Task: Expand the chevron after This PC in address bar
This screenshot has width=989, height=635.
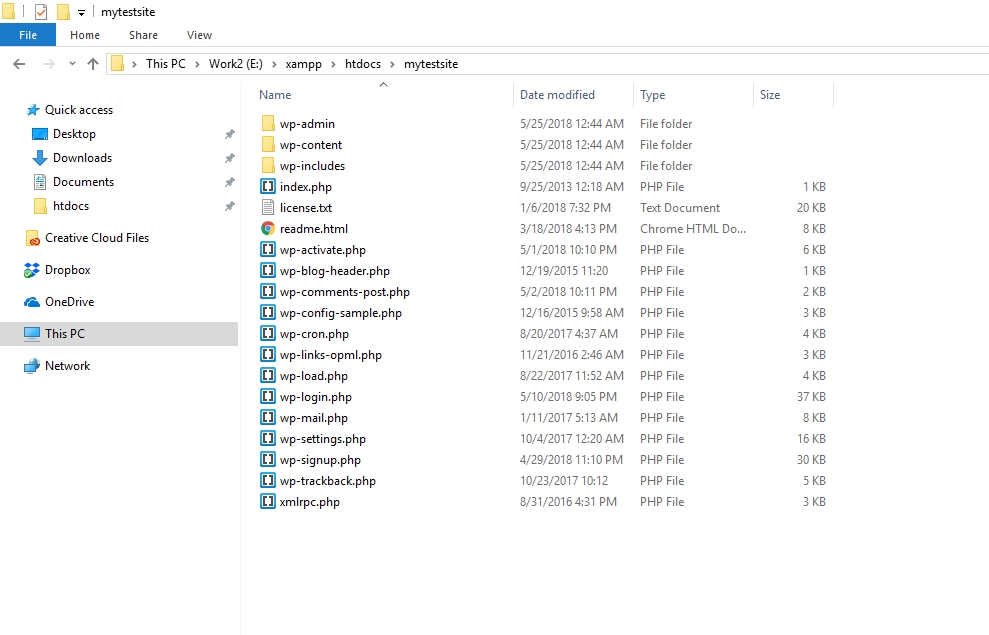Action: tap(197, 64)
